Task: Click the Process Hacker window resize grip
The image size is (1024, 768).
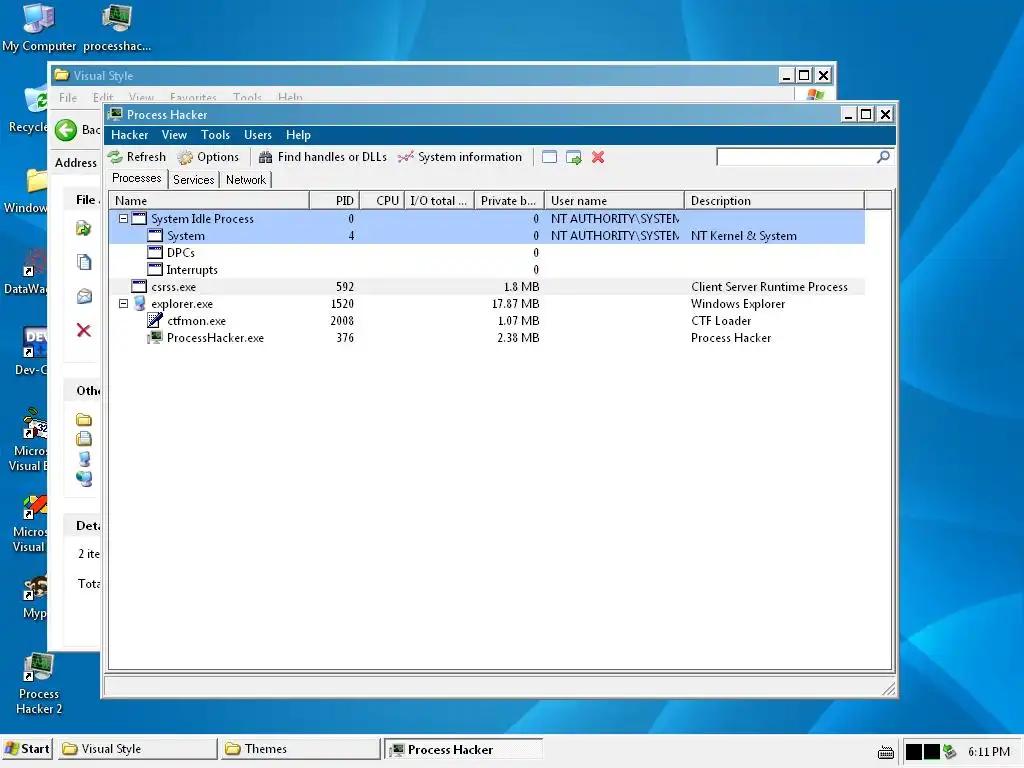Action: pyautogui.click(x=889, y=689)
